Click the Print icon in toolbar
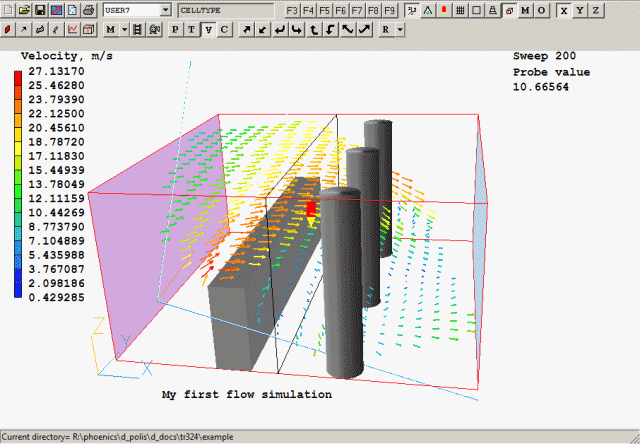Image resolution: width=640 pixels, height=444 pixels. pyautogui.click(x=88, y=10)
